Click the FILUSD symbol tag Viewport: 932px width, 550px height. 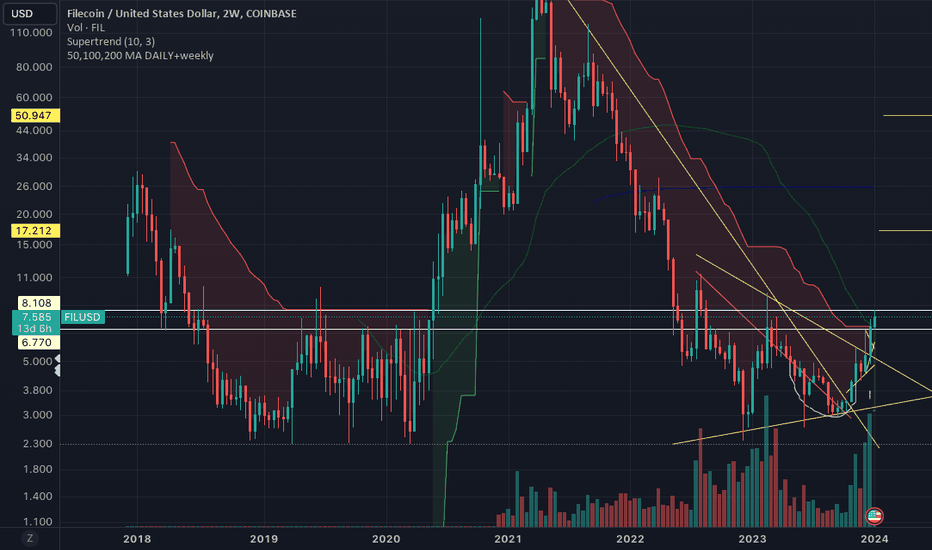coord(82,317)
